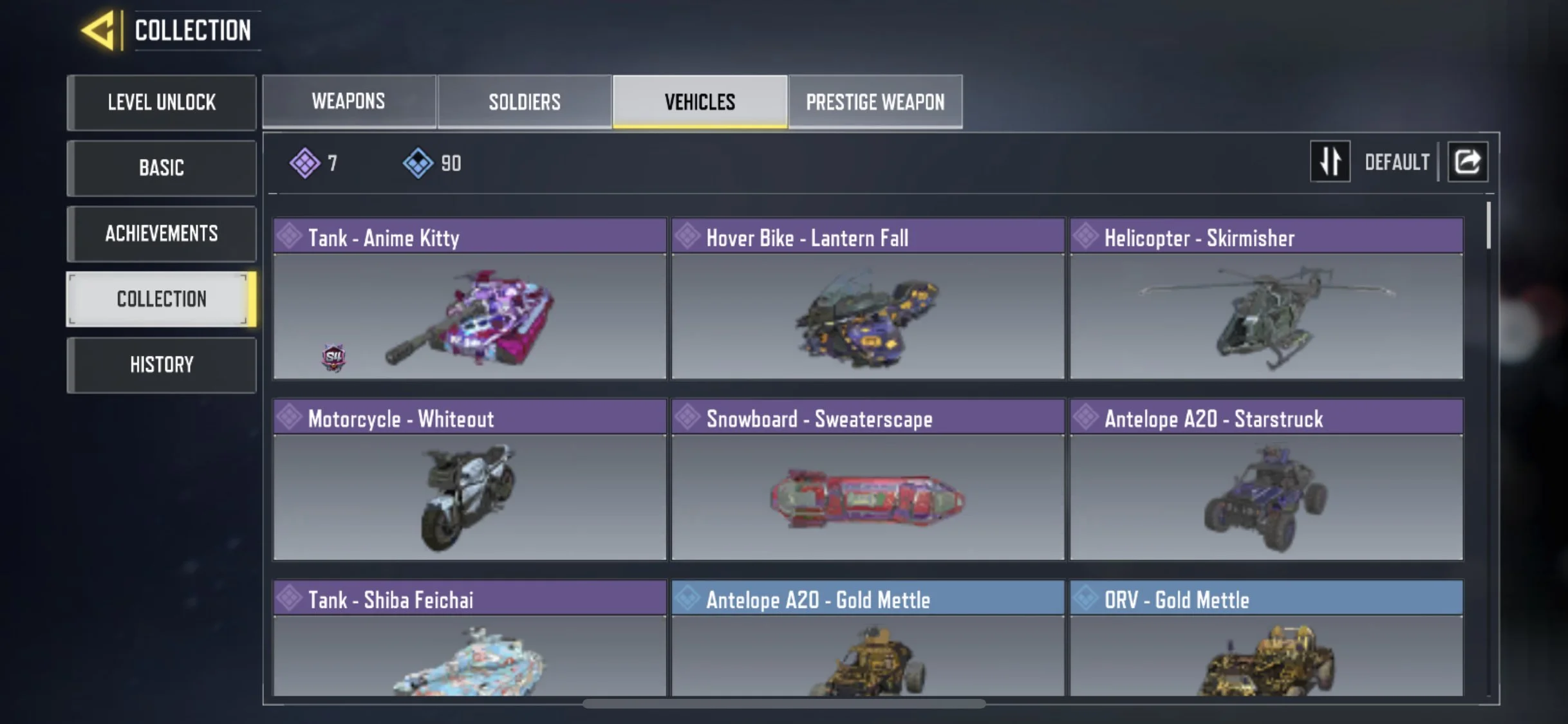This screenshot has height=724, width=1568.
Task: Click the share export icon
Action: click(1468, 162)
